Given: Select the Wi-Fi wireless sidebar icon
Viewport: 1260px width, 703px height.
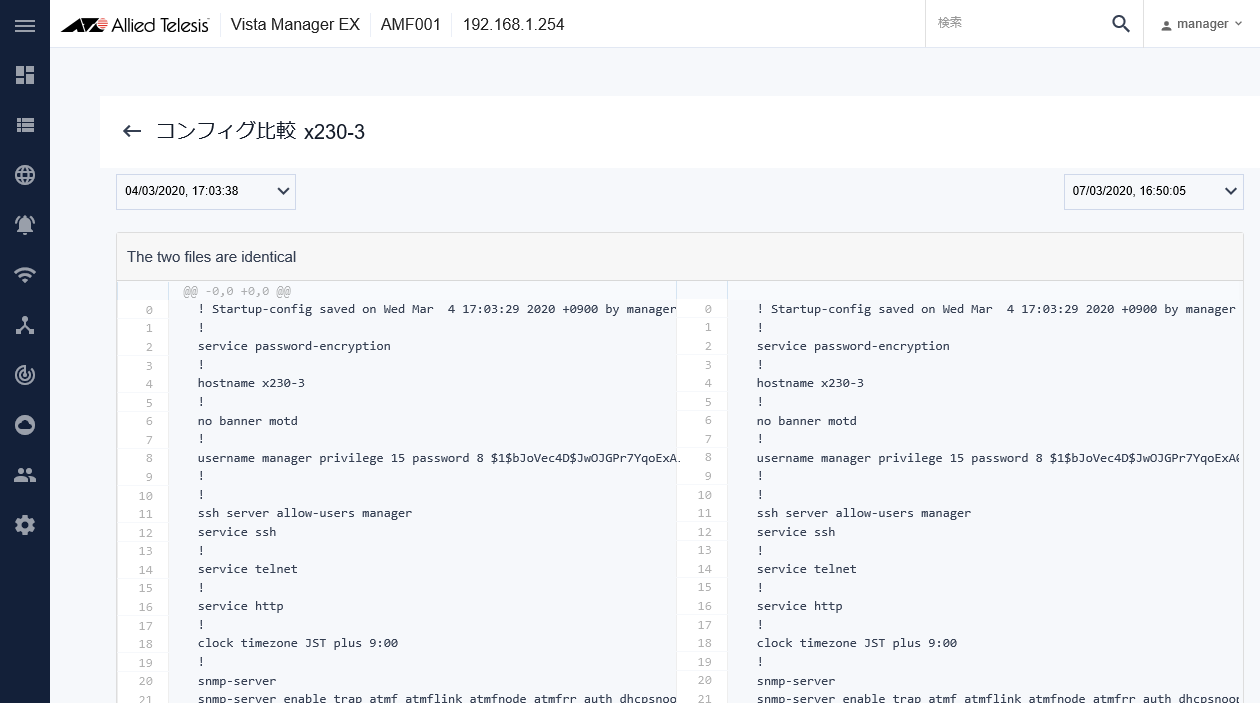Looking at the screenshot, I should (25, 275).
